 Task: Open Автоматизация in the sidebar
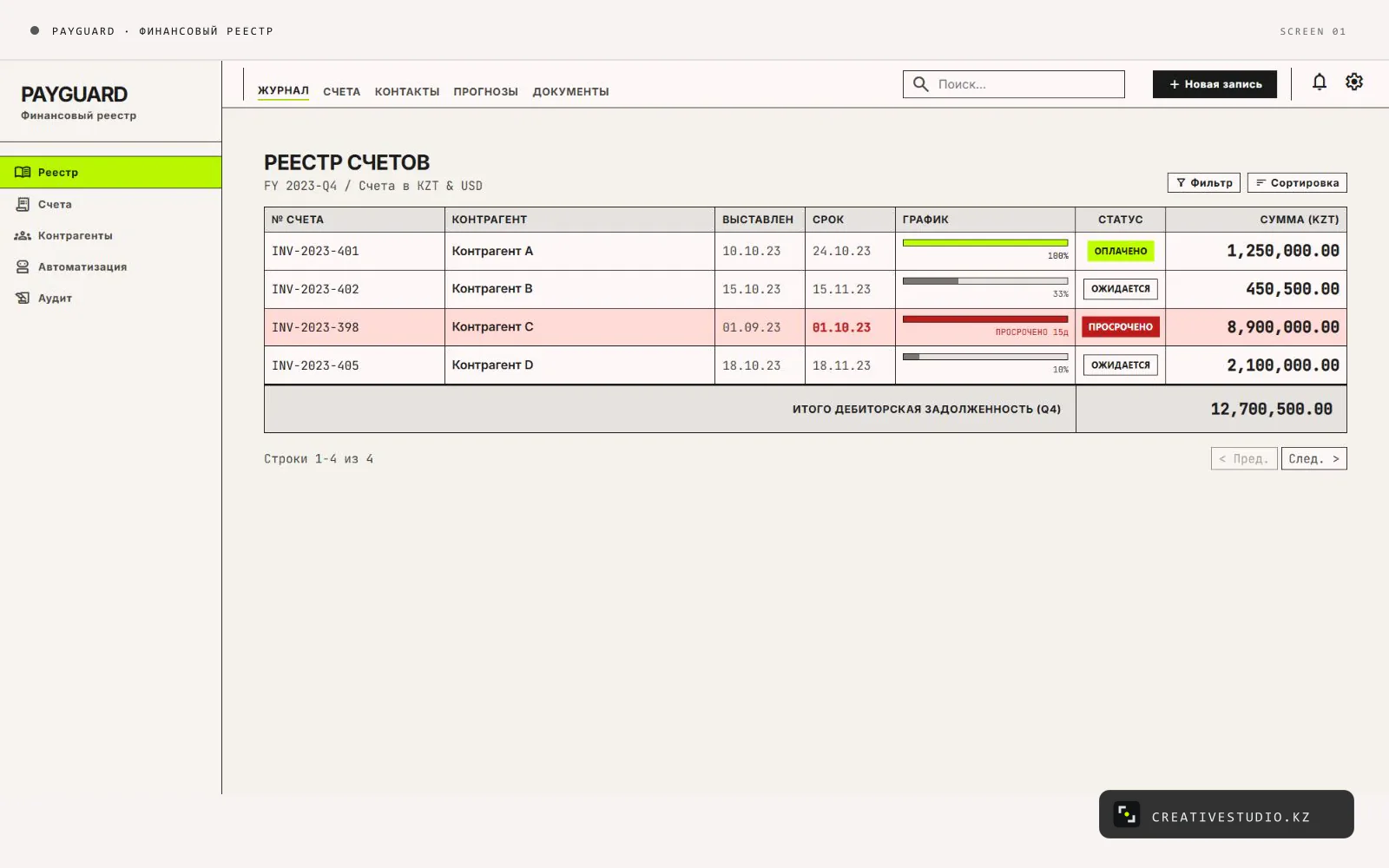[111, 266]
